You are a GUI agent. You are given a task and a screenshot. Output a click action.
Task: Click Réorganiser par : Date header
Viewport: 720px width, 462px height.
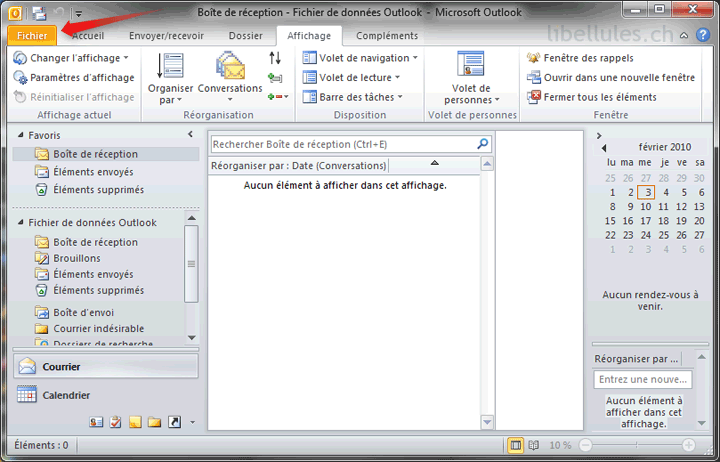click(x=298, y=166)
